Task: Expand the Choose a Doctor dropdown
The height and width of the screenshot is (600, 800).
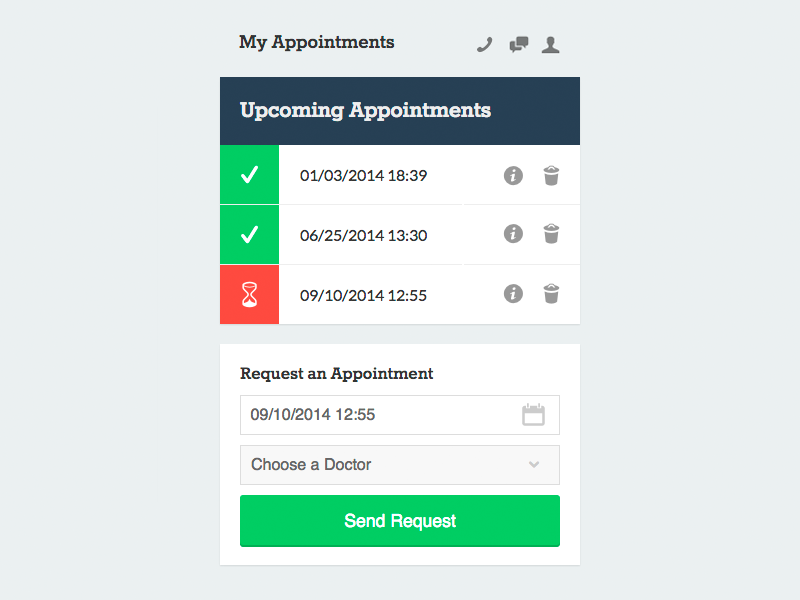Action: (x=400, y=465)
